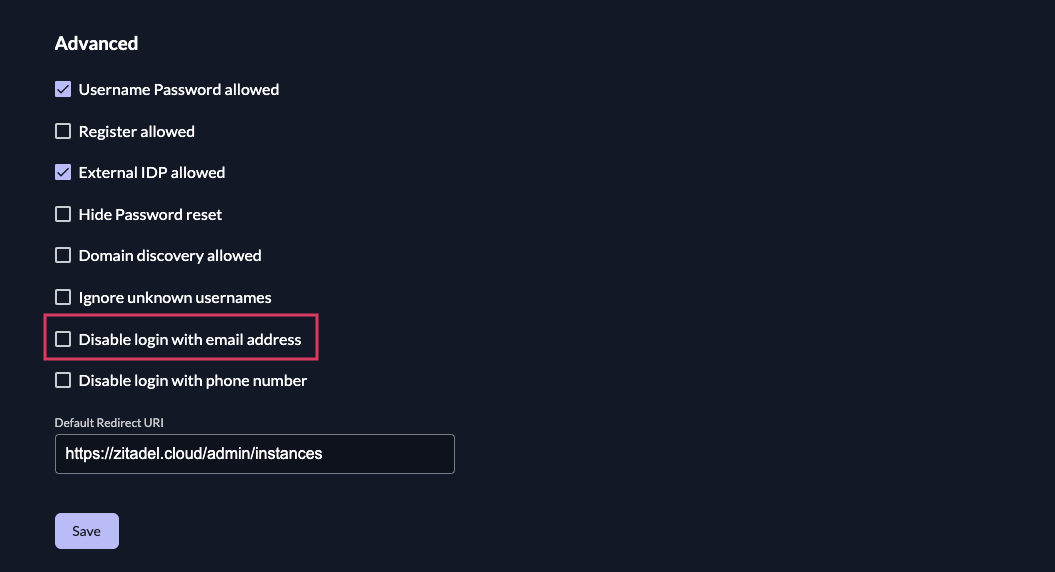This screenshot has height=572, width=1055.
Task: Toggle Disable login with email address checkbox
Action: tap(63, 339)
